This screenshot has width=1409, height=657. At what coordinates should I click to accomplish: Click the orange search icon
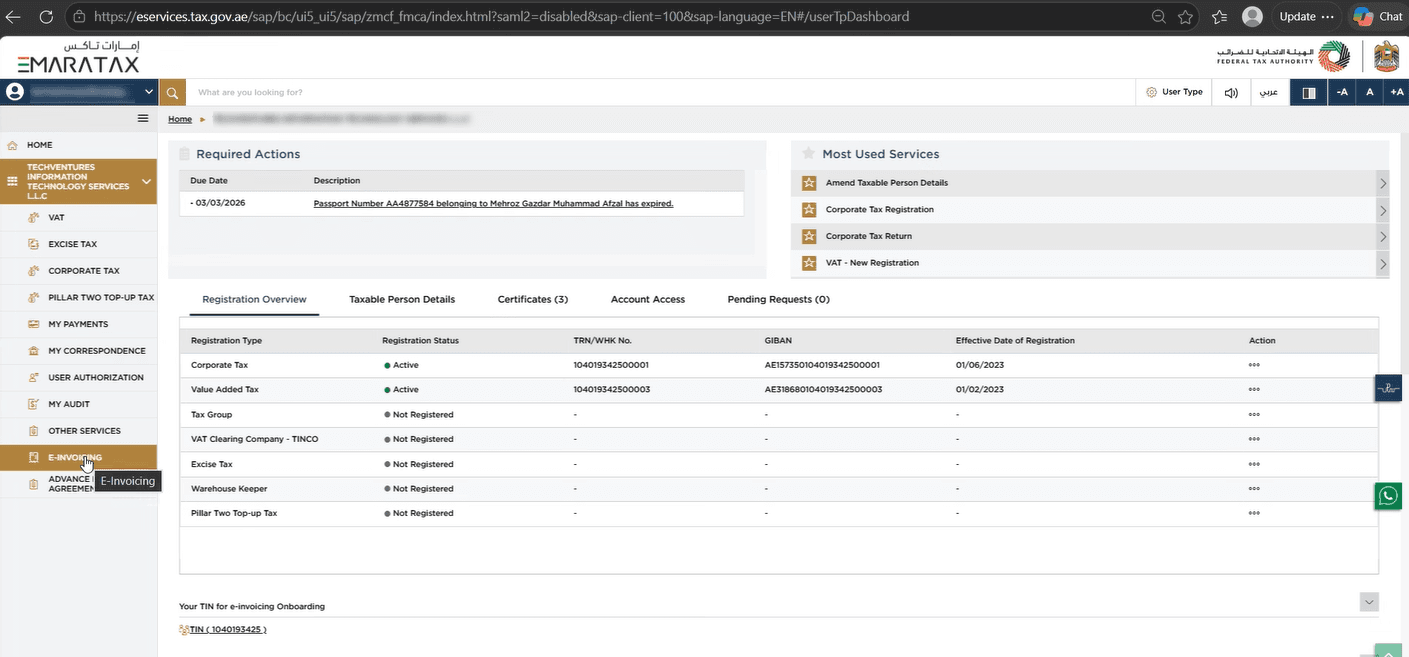(x=172, y=92)
